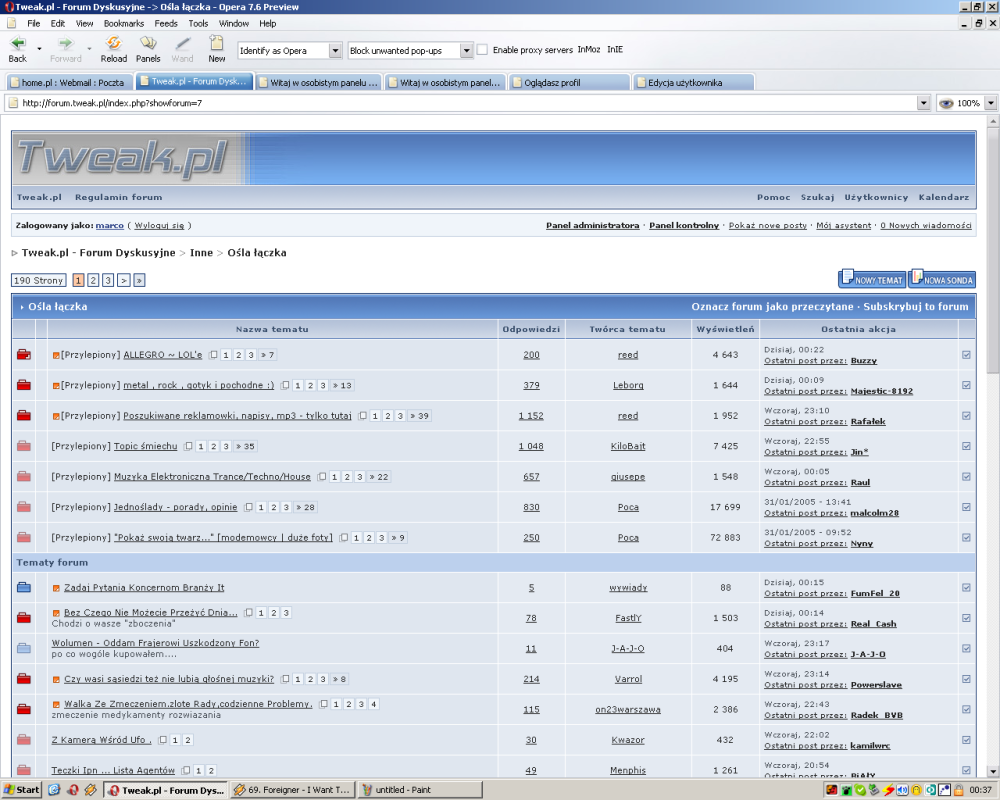The width and height of the screenshot is (1000, 800).
Task: Click new-post icon before metal, rock topic
Action: tap(56, 386)
